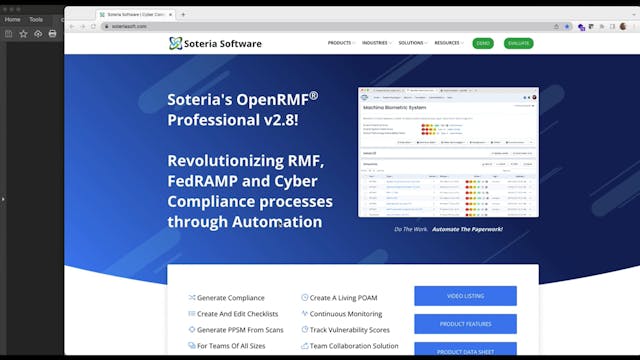The image size is (640, 360).
Task: Click the share icon in address bar
Action: pyautogui.click(x=556, y=27)
